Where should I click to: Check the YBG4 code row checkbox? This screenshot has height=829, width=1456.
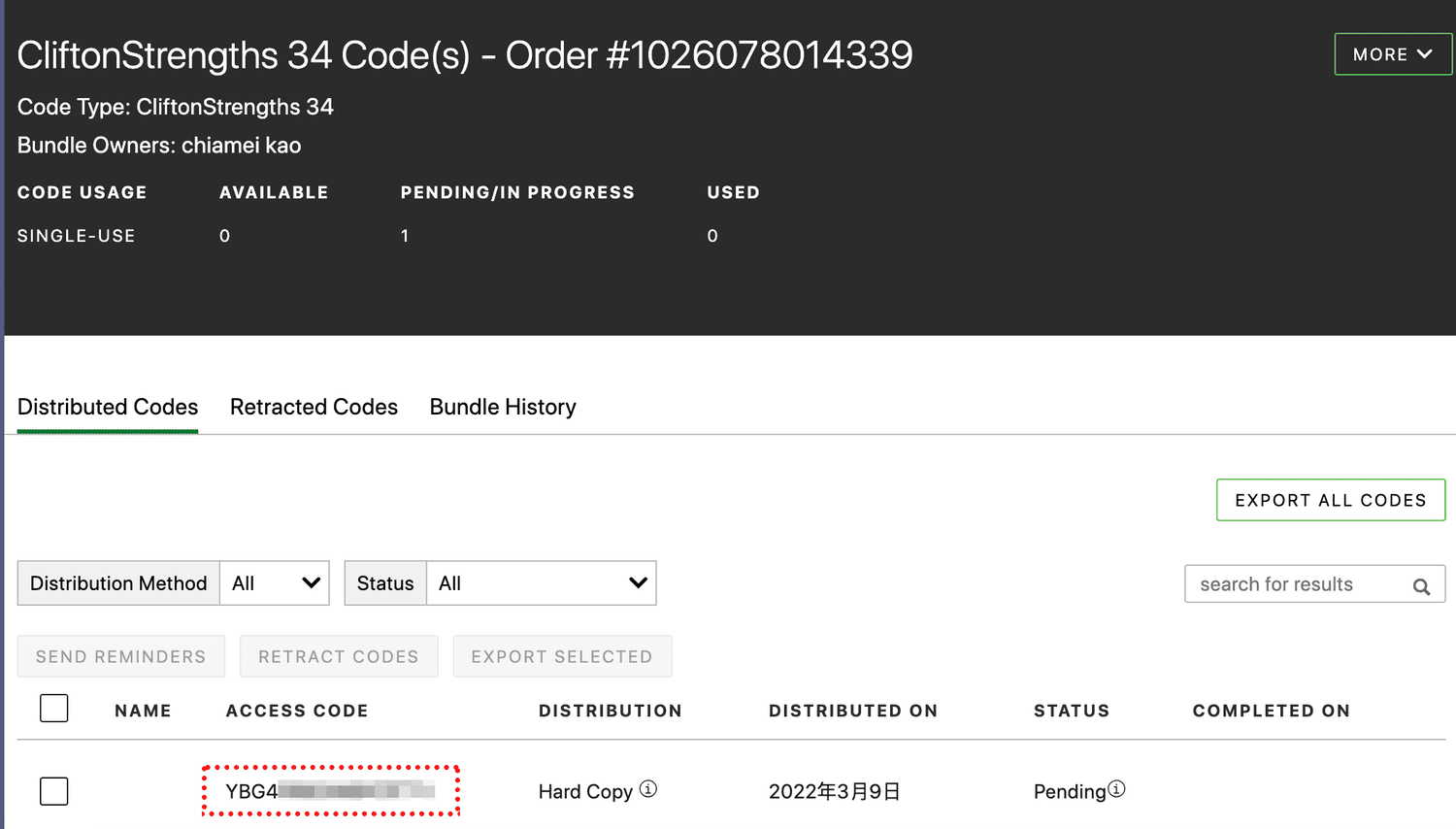coord(54,791)
